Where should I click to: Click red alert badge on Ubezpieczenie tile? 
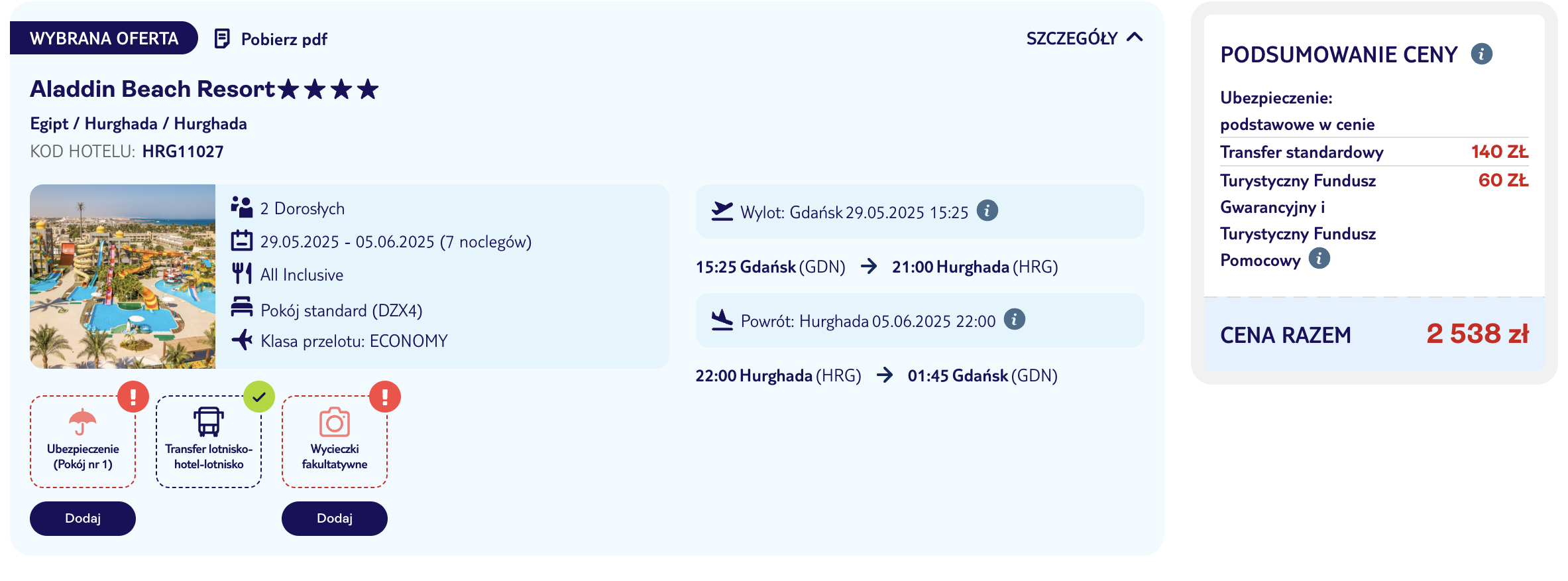pyautogui.click(x=133, y=397)
